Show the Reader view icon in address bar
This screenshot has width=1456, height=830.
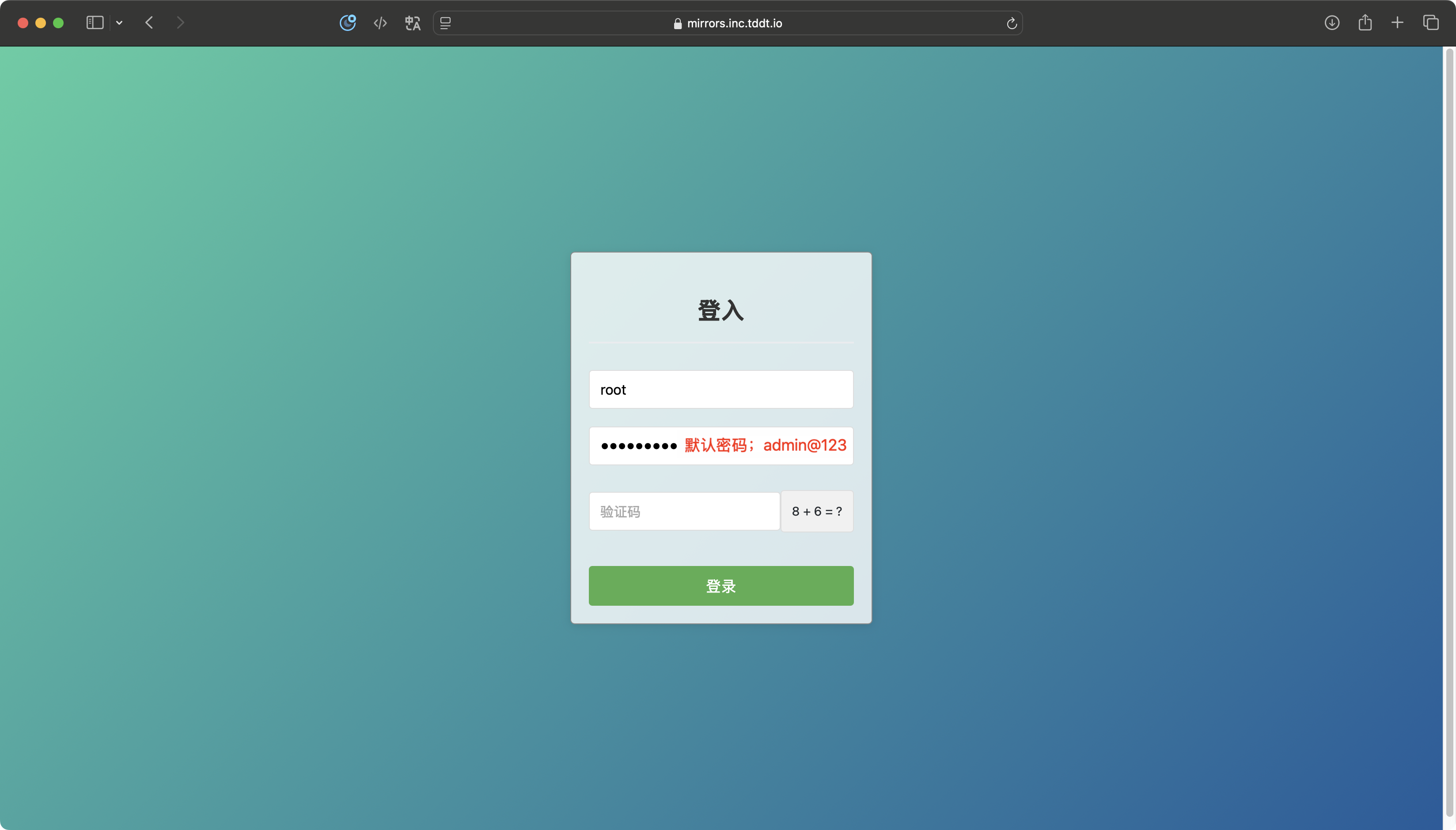click(445, 23)
